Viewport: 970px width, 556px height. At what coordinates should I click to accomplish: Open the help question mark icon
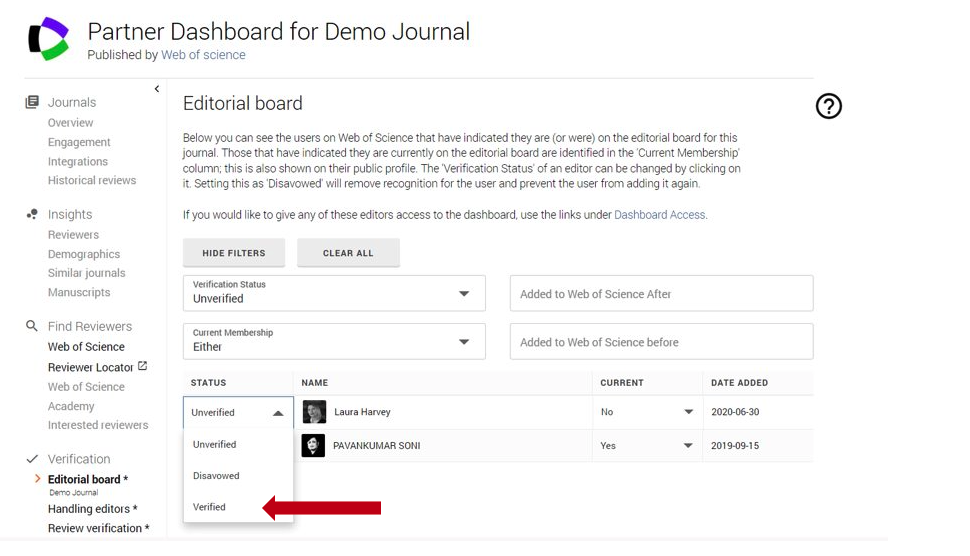(828, 106)
